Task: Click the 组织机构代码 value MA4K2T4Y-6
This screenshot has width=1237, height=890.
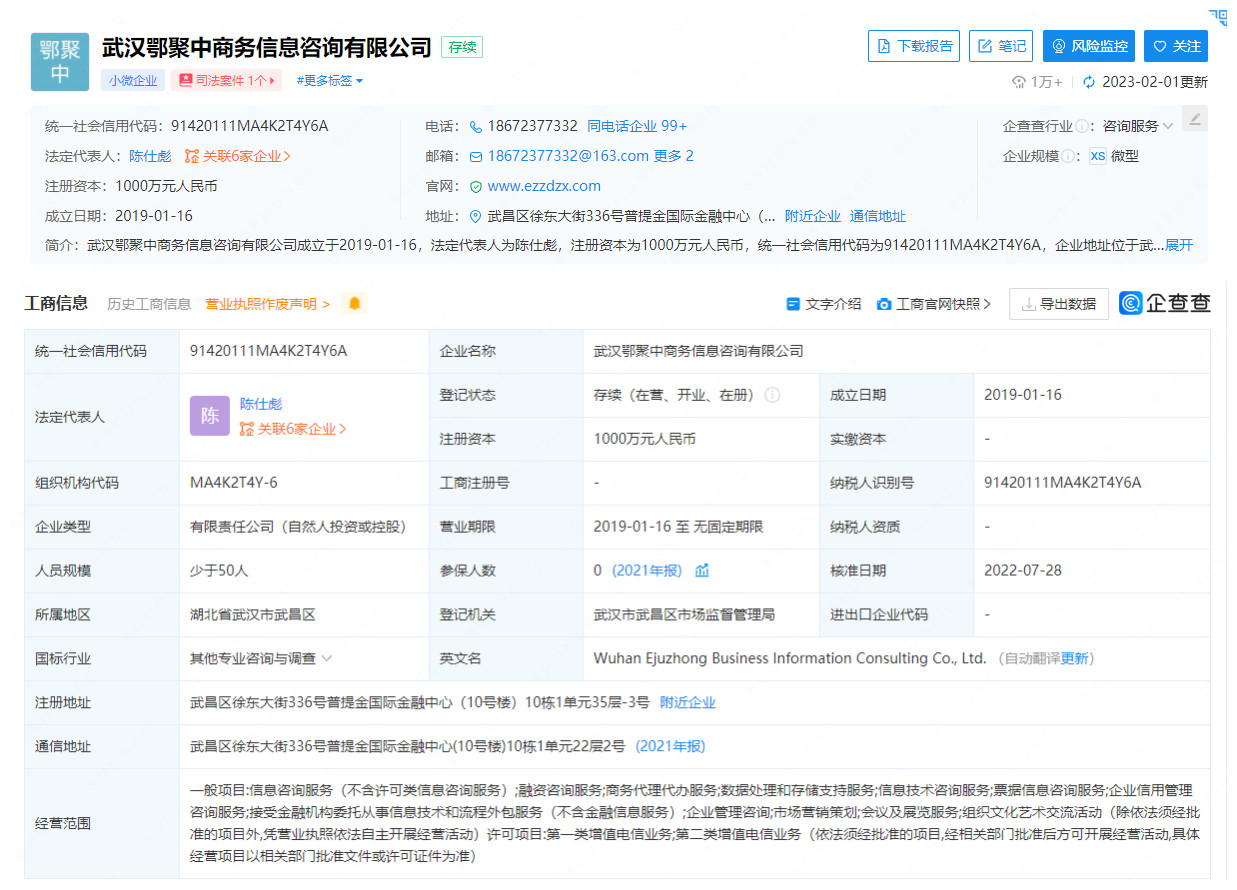Action: coord(234,483)
